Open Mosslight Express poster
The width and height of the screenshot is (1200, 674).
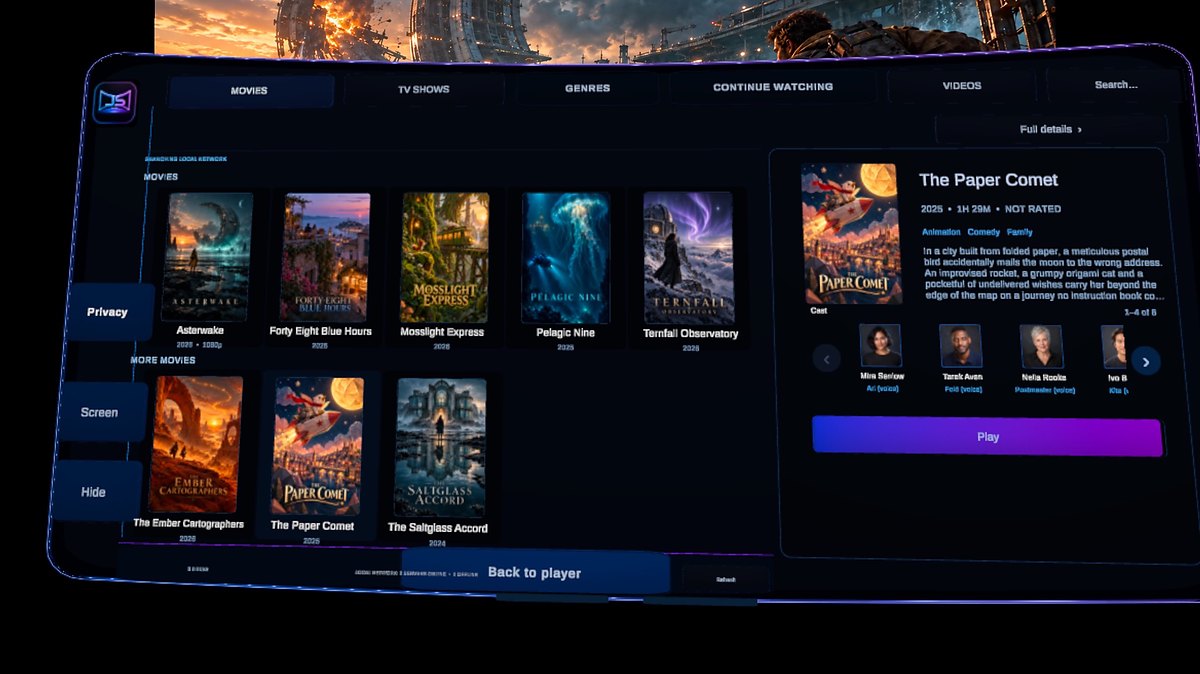pyautogui.click(x=445, y=257)
